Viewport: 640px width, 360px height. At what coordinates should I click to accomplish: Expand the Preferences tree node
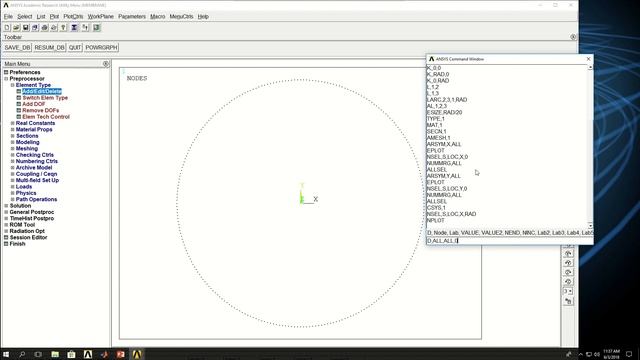(6, 72)
